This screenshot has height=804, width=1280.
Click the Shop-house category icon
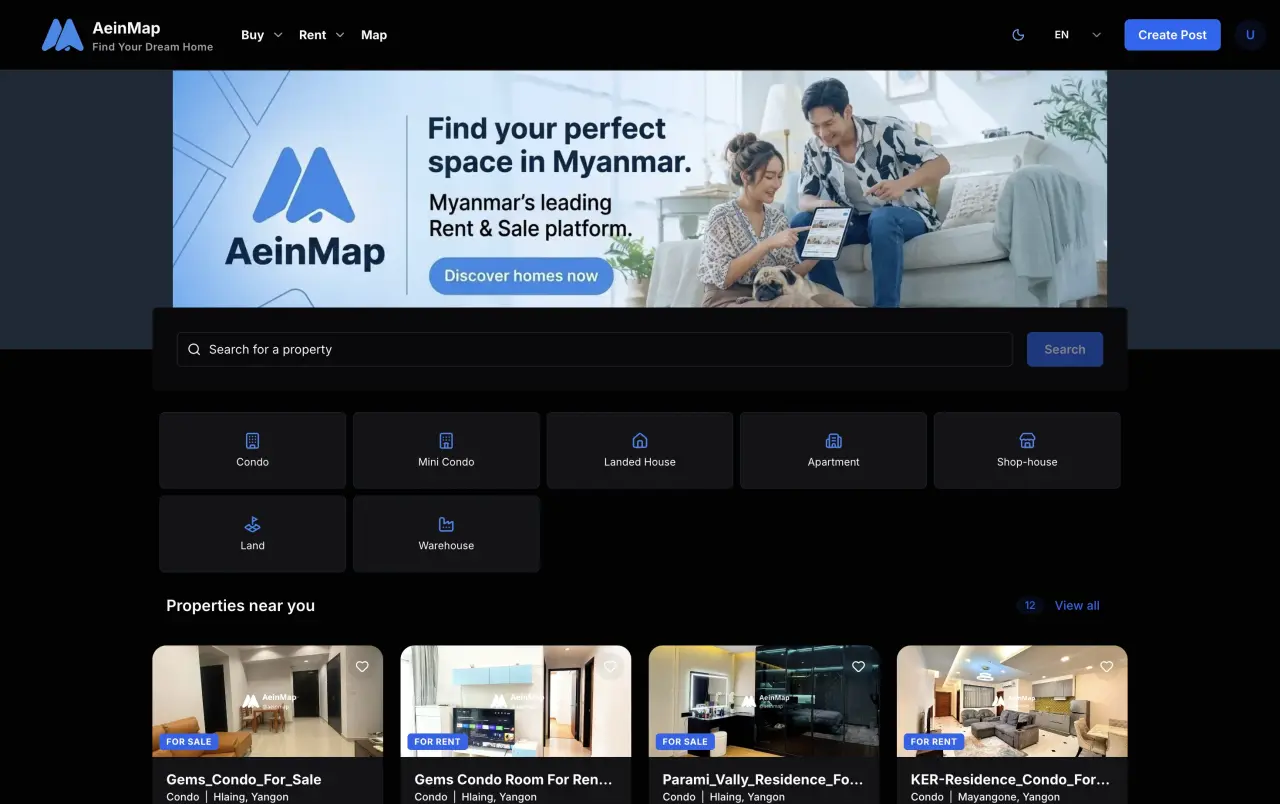pos(1027,440)
